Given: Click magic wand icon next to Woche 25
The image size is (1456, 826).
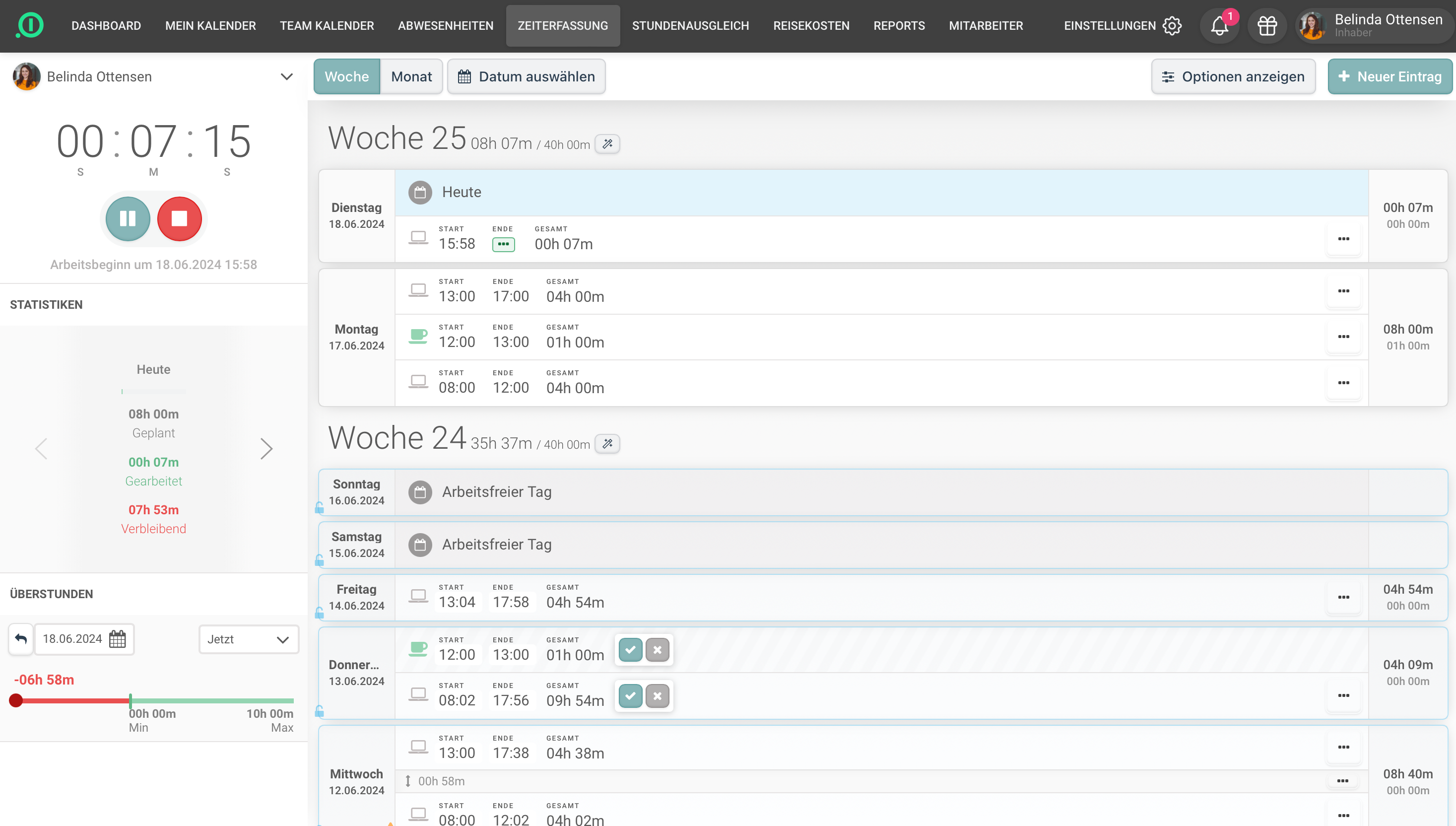Looking at the screenshot, I should (x=607, y=144).
